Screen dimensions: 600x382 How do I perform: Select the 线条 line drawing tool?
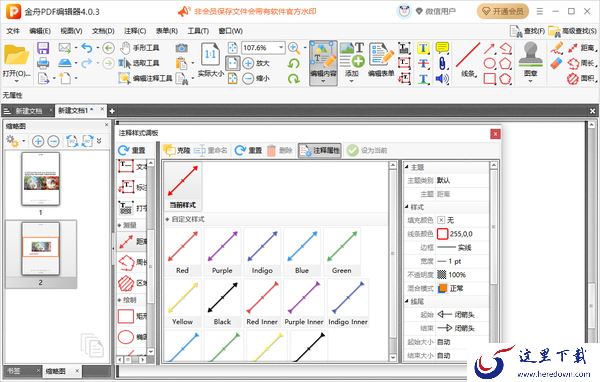tap(468, 60)
